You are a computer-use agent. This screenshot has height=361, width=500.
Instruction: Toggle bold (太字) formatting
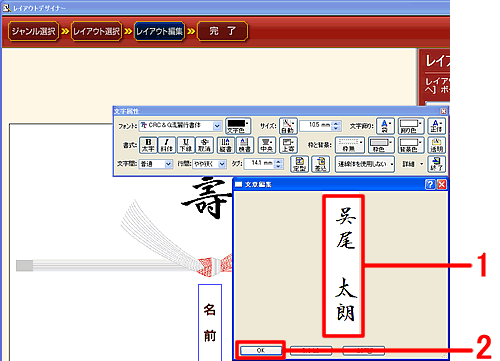click(x=148, y=145)
